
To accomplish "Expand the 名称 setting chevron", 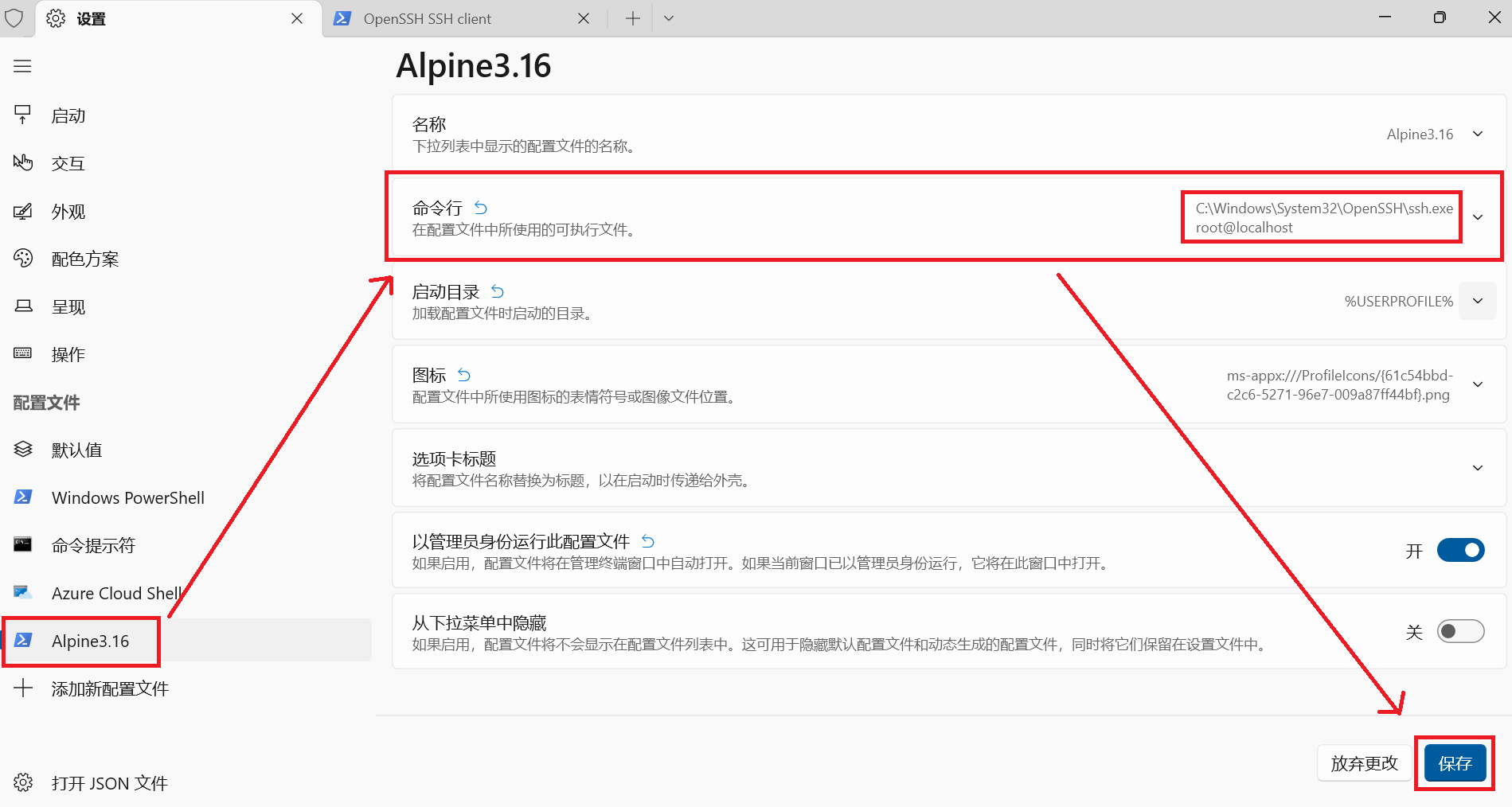I will pos(1478,134).
